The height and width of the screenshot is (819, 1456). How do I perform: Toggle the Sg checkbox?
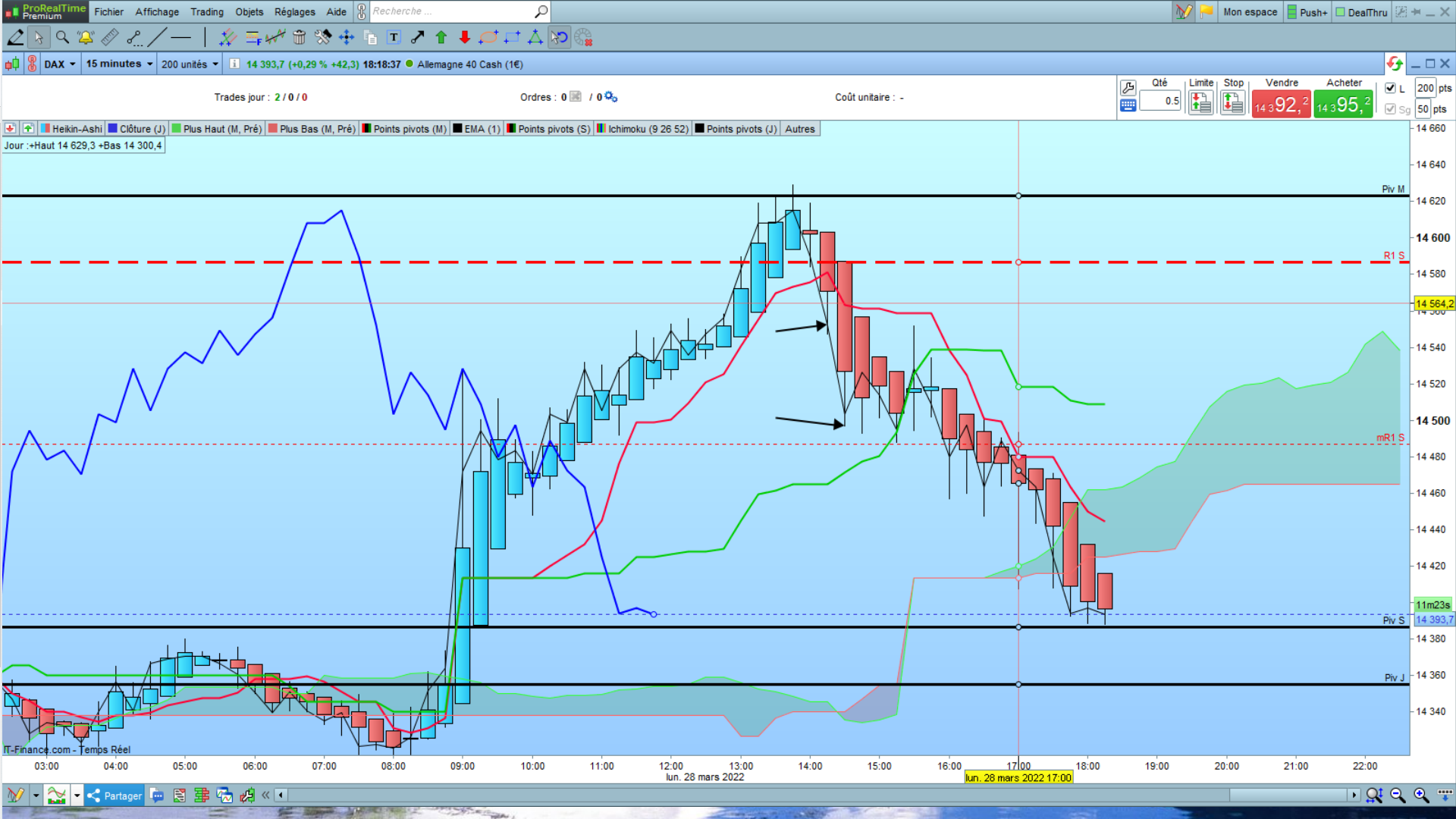(1391, 109)
